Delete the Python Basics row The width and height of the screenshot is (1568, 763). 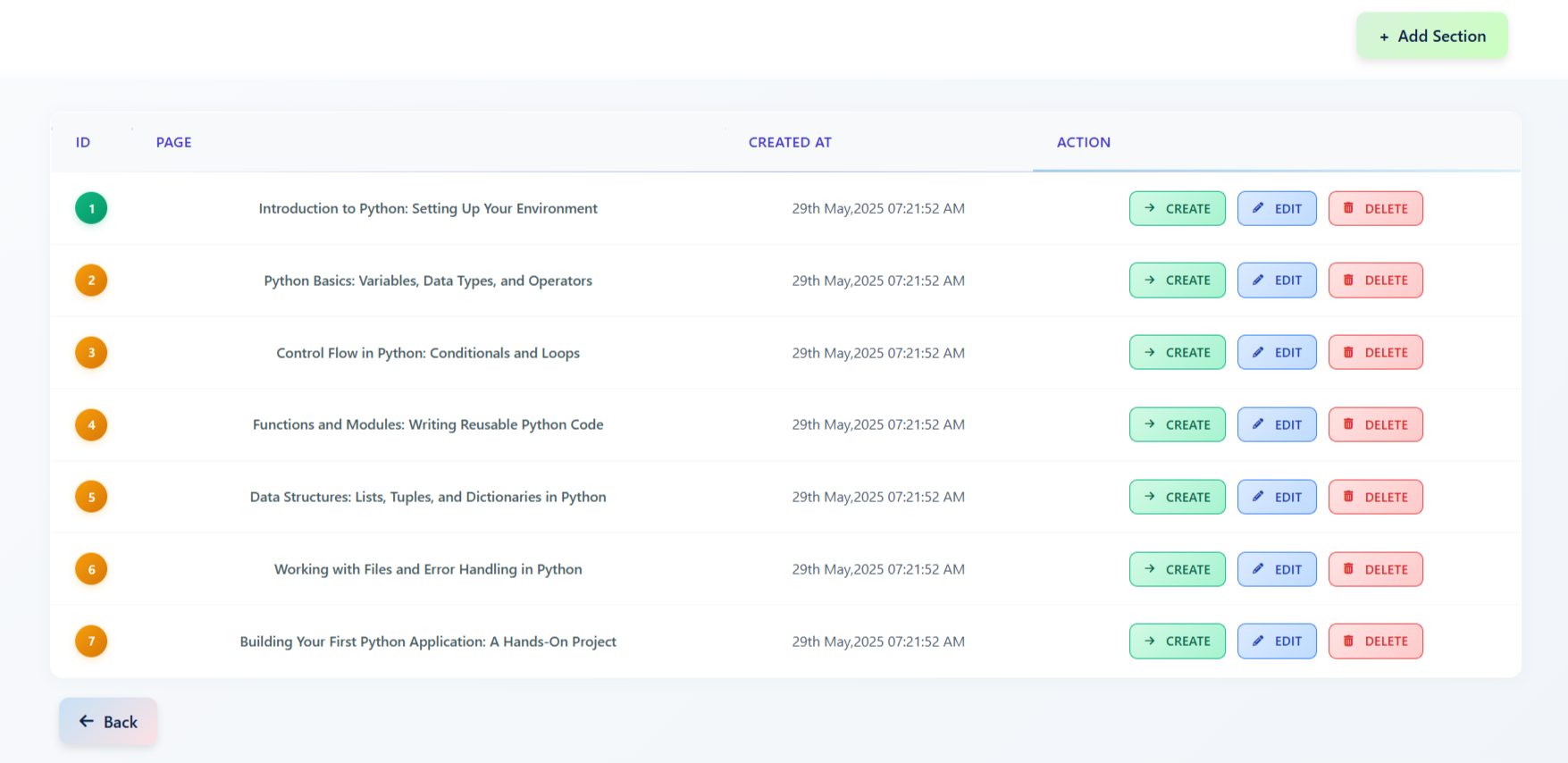[1375, 281]
